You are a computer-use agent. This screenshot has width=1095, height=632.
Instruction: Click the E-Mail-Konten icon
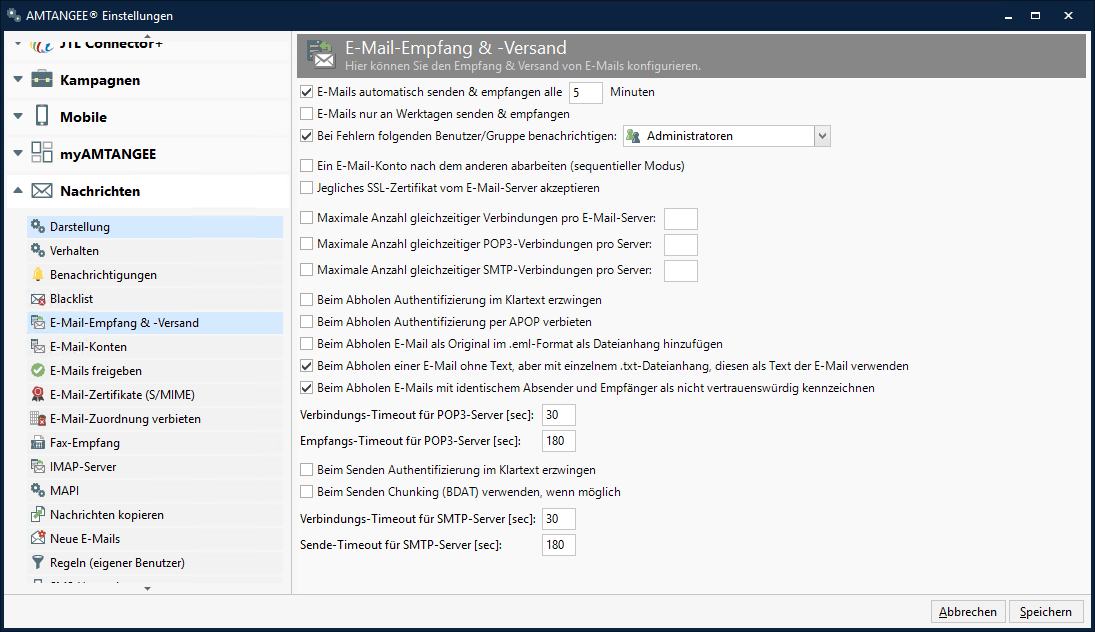[38, 346]
